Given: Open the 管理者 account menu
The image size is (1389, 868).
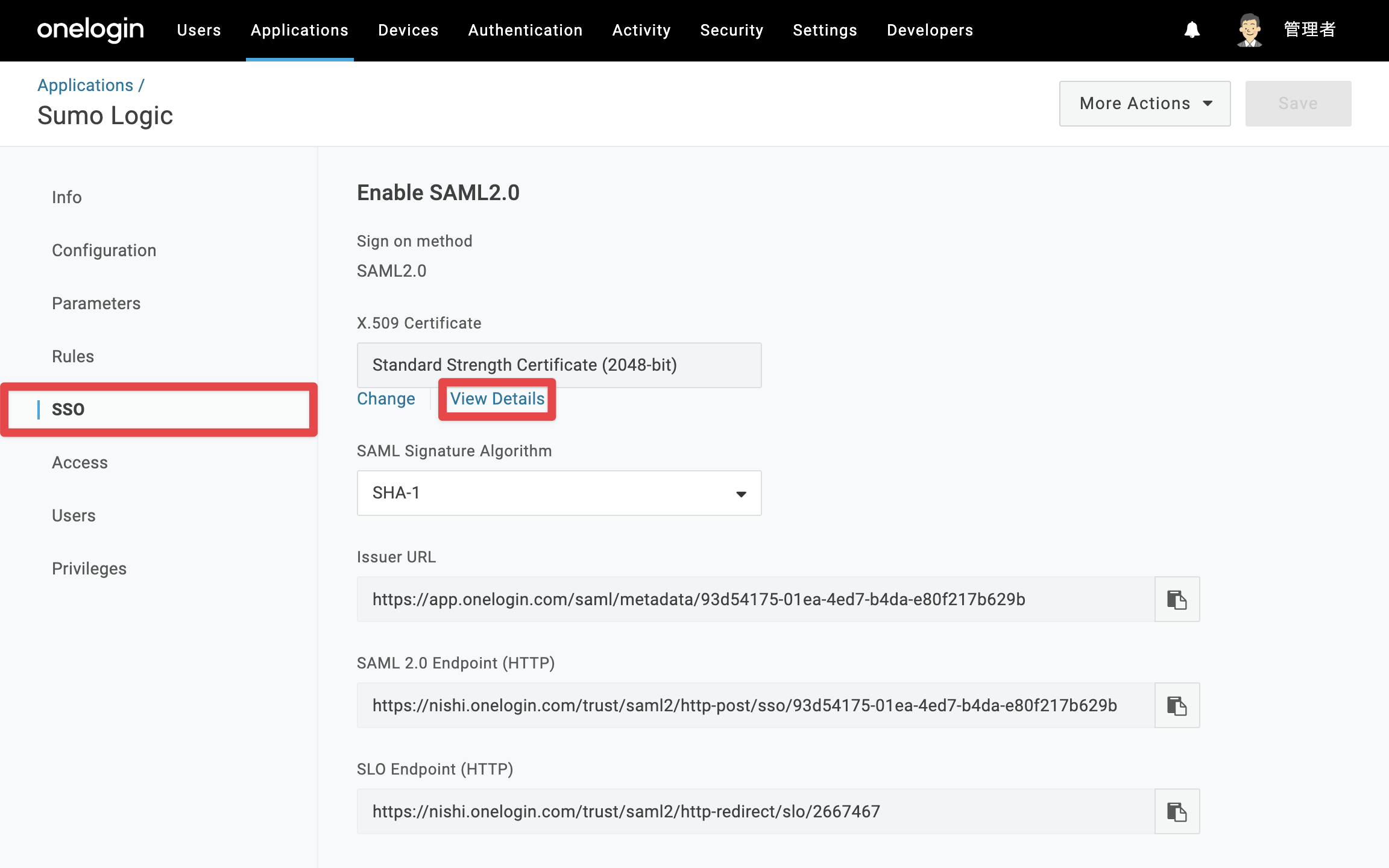Looking at the screenshot, I should coord(1309,30).
